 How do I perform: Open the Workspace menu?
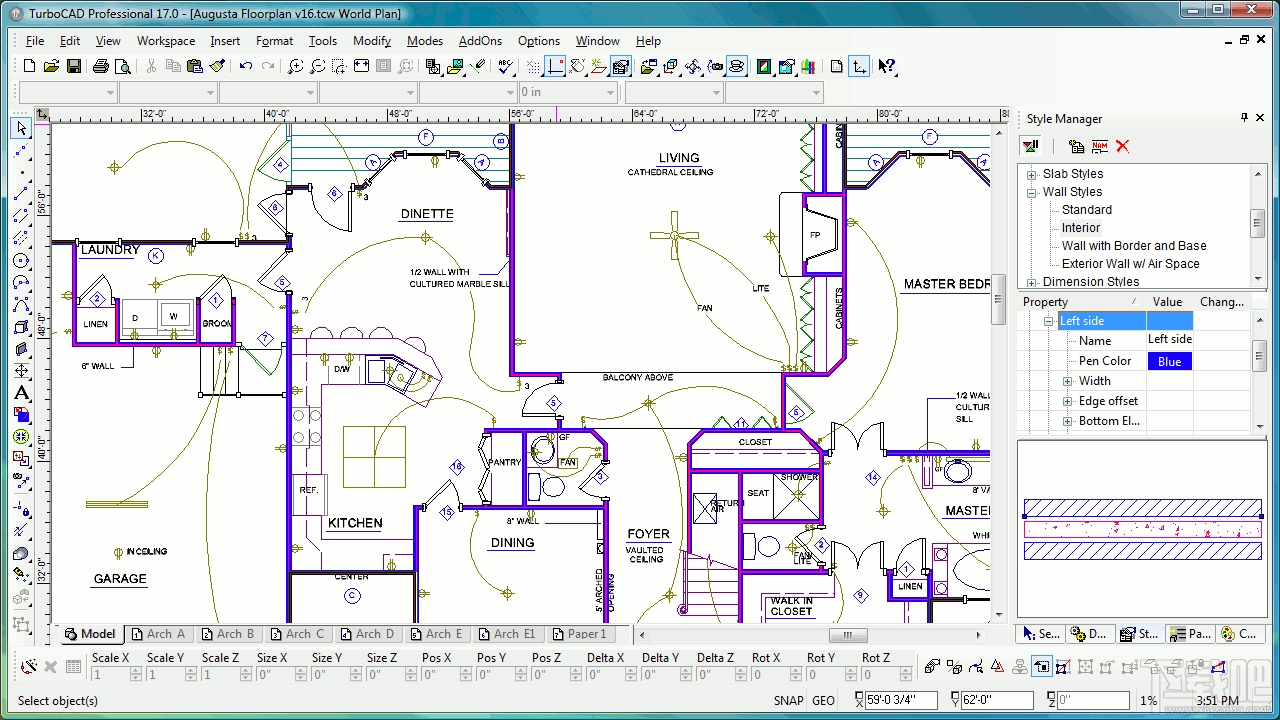click(166, 41)
